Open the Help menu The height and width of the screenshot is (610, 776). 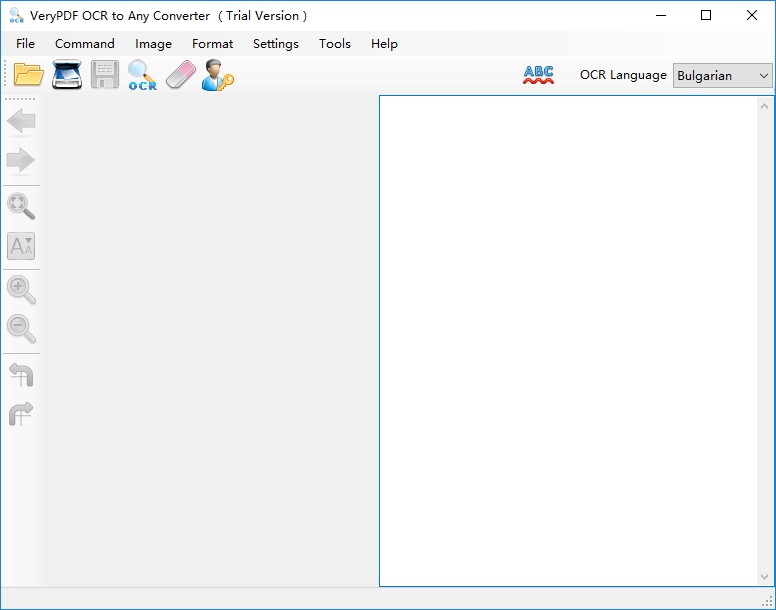[x=385, y=44]
